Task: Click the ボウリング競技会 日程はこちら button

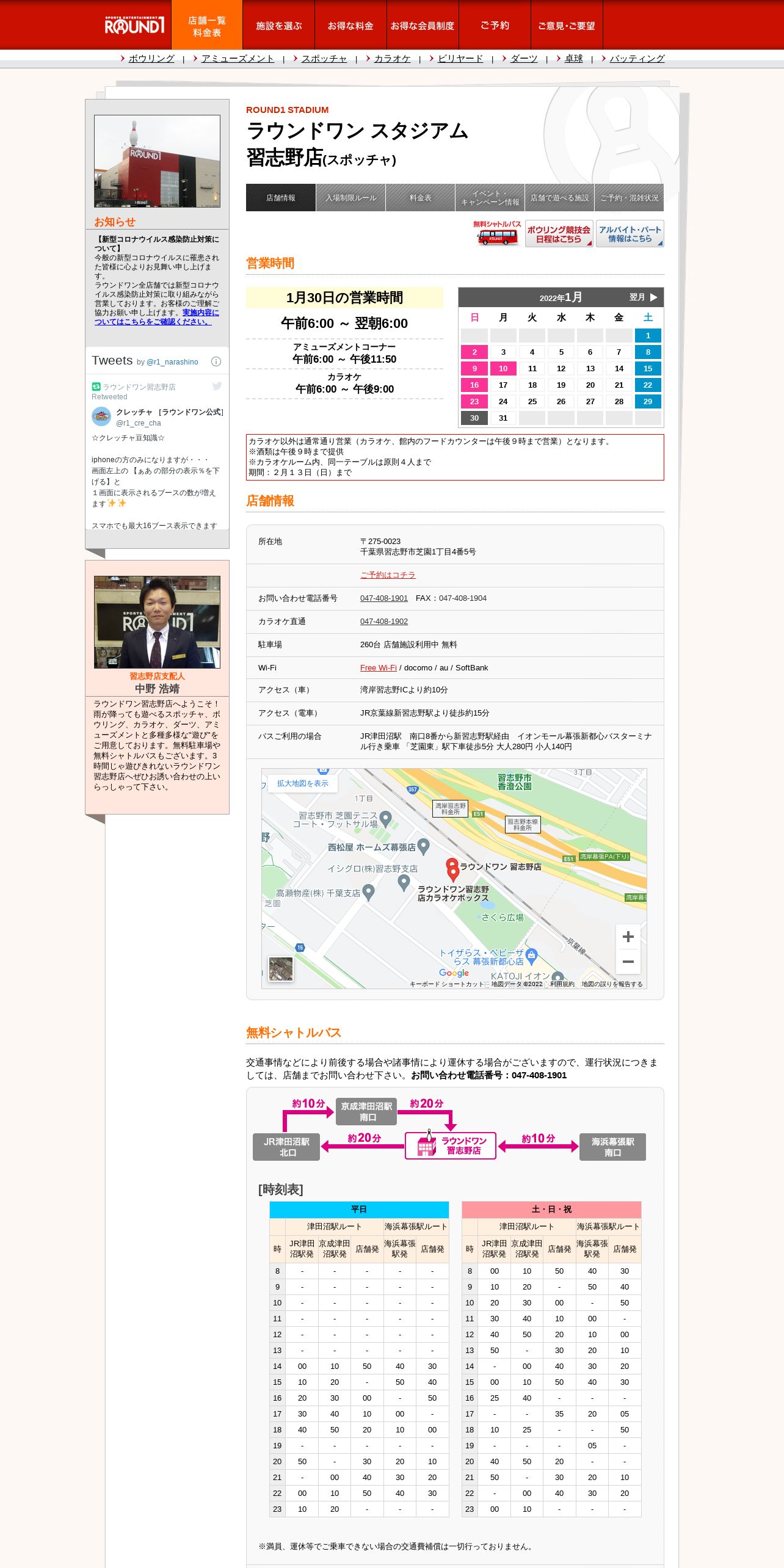Action: 559,234
